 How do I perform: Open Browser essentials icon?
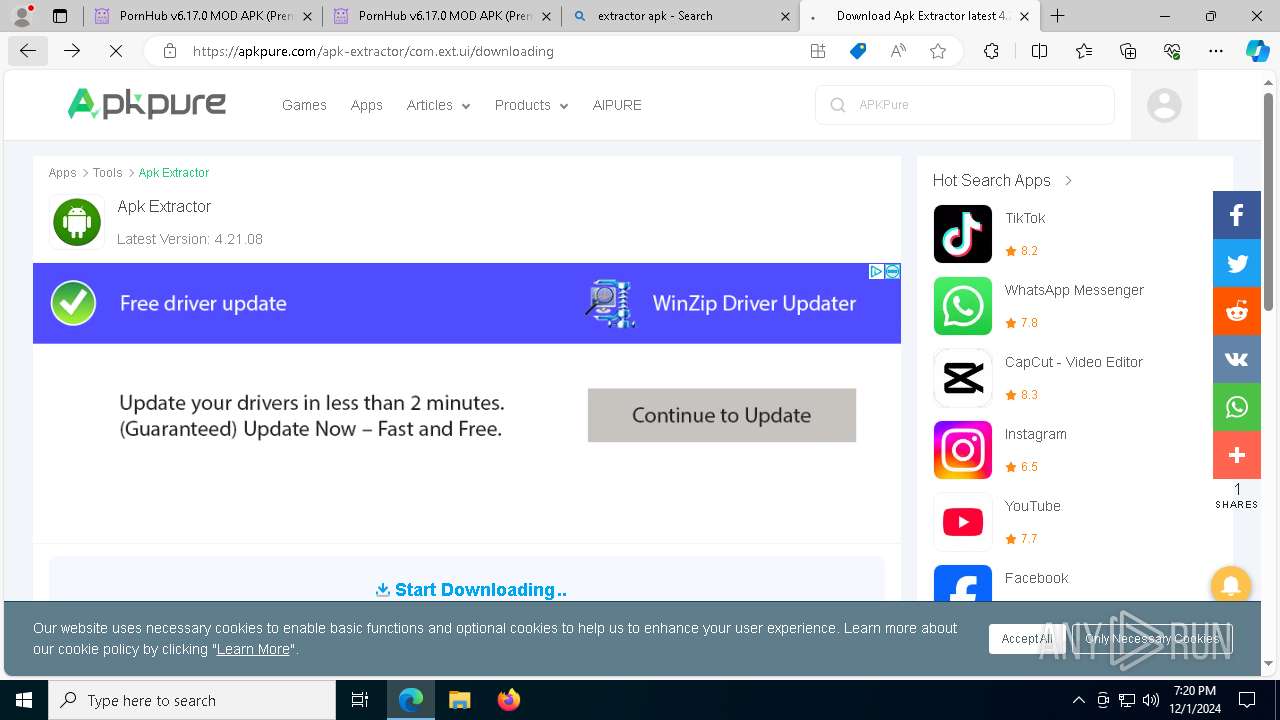1172,51
